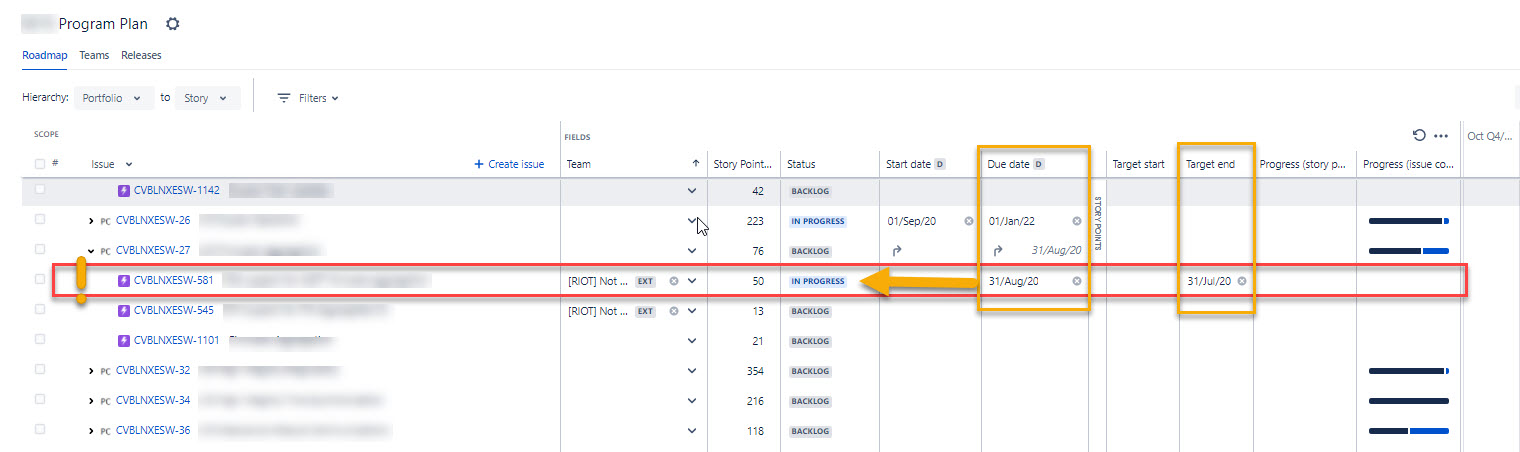The width and height of the screenshot is (1520, 452).
Task: Click PC issue-type icon of CVBLNXESW-32
Action: point(106,371)
